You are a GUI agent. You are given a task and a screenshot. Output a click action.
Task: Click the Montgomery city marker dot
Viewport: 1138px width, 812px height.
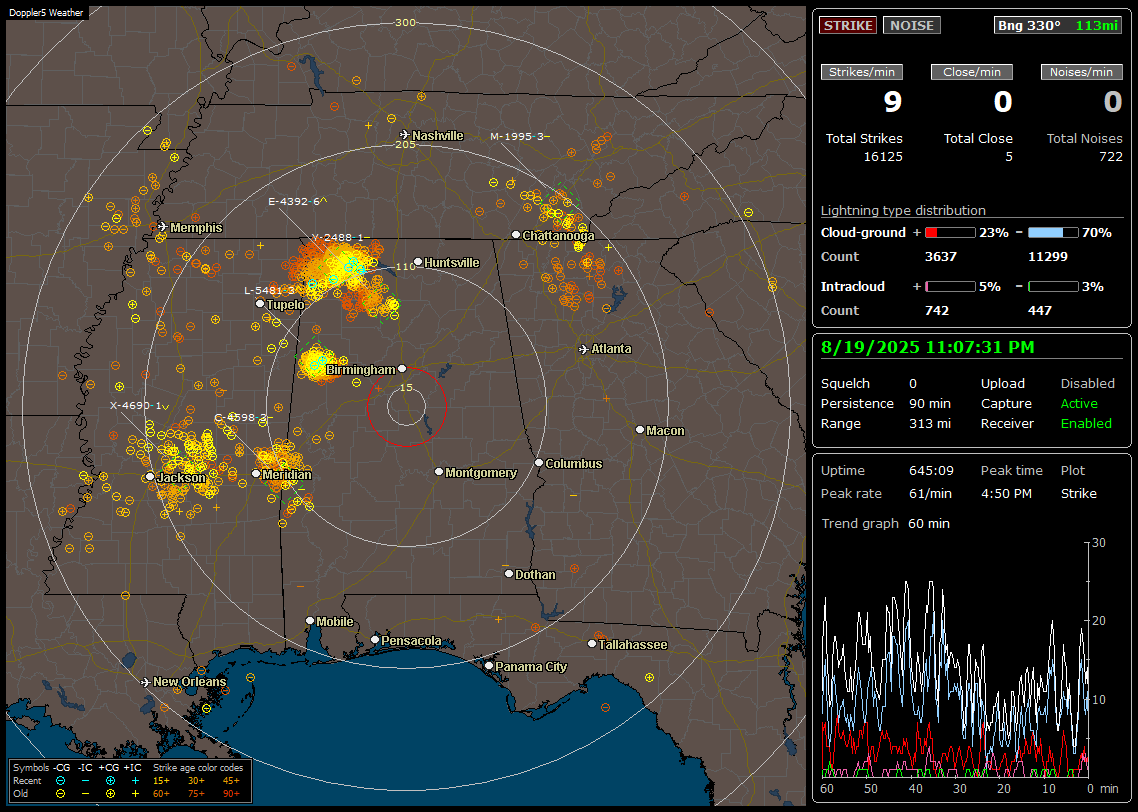(438, 472)
